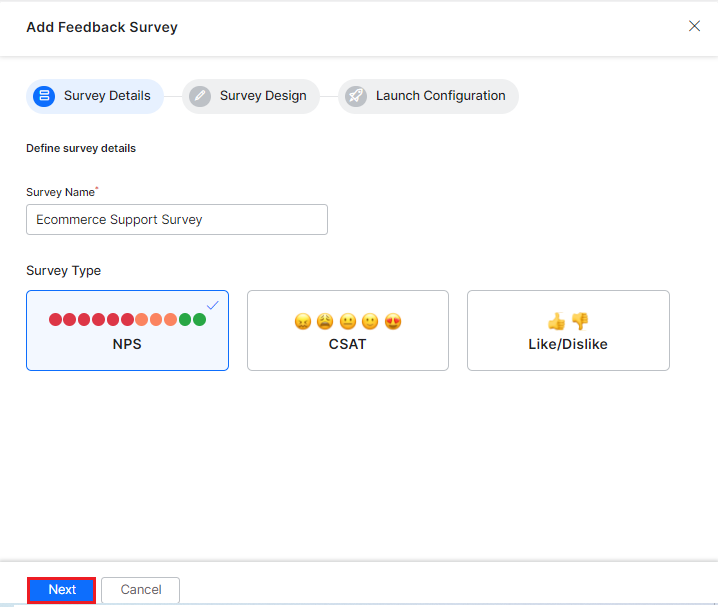
Task: Open the Launch Configuration step label
Action: [440, 96]
